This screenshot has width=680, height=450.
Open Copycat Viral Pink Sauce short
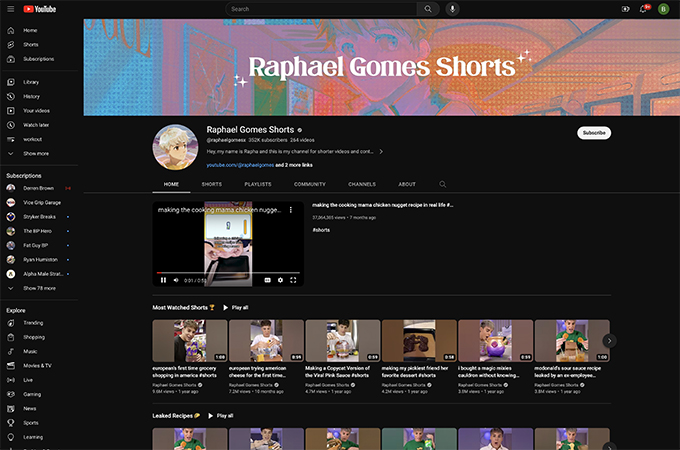[x=343, y=341]
